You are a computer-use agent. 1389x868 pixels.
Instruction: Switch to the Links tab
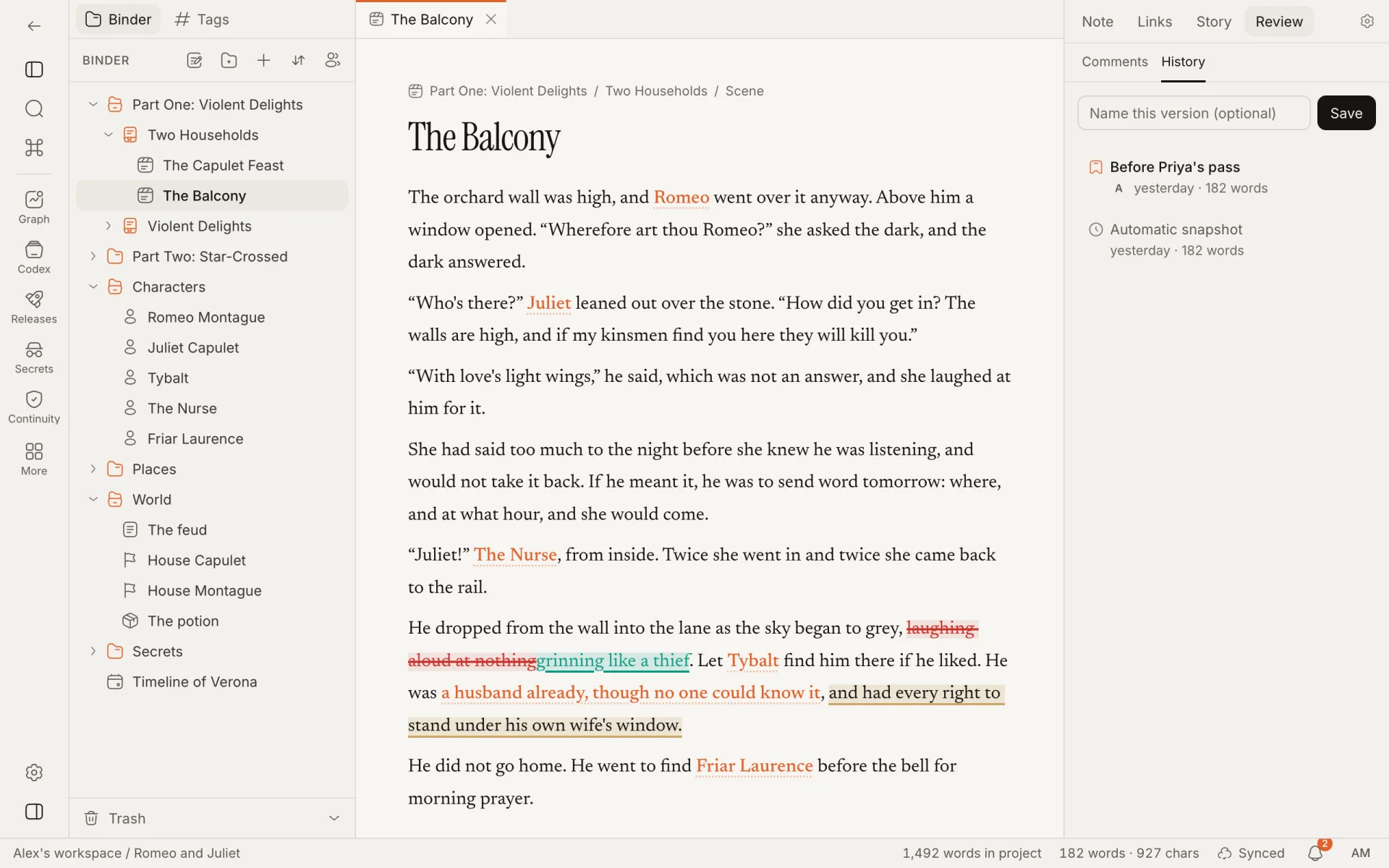coord(1155,22)
